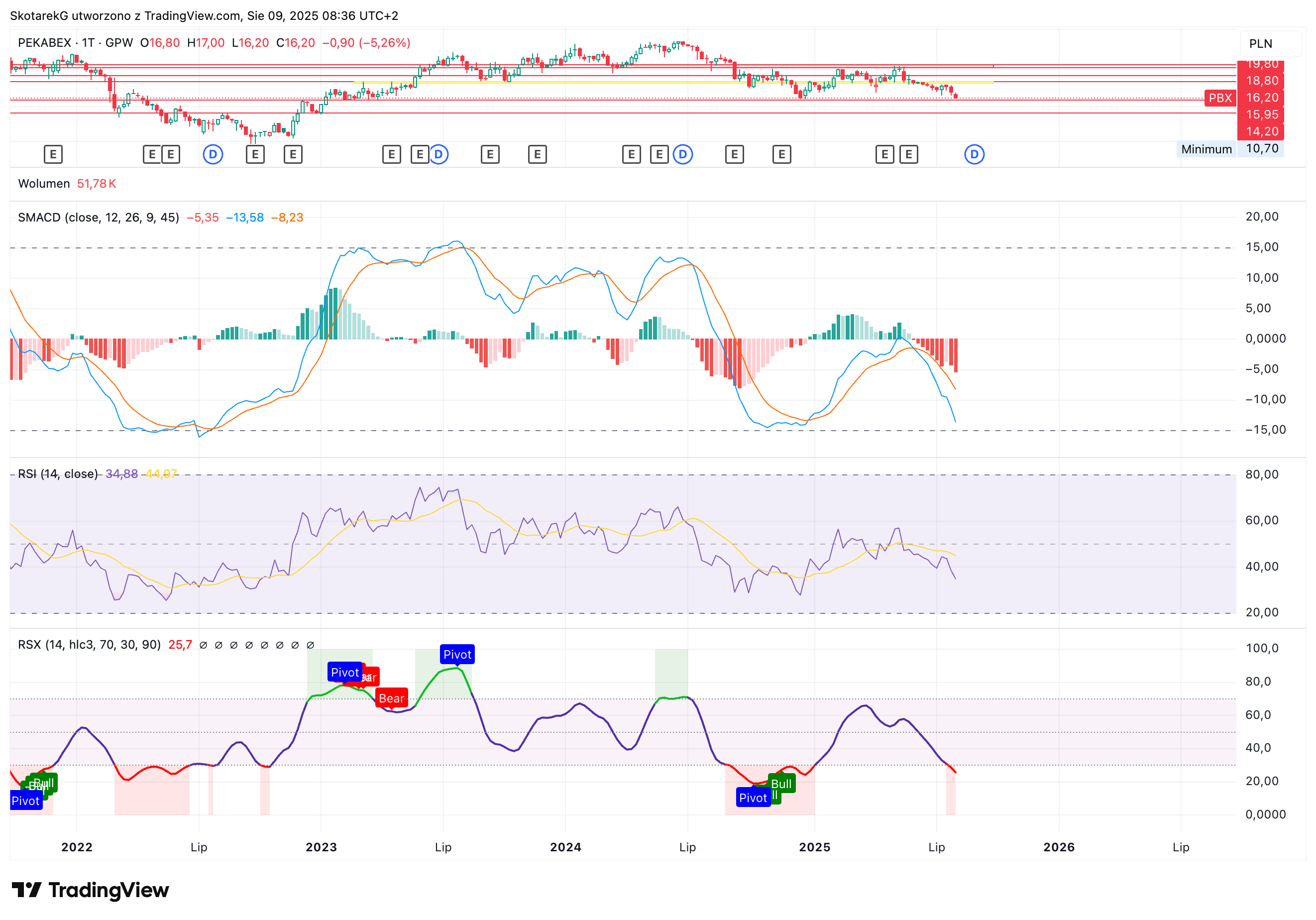The image size is (1316, 920).
Task: Click the Minimum label on the price scale
Action: 1206,149
